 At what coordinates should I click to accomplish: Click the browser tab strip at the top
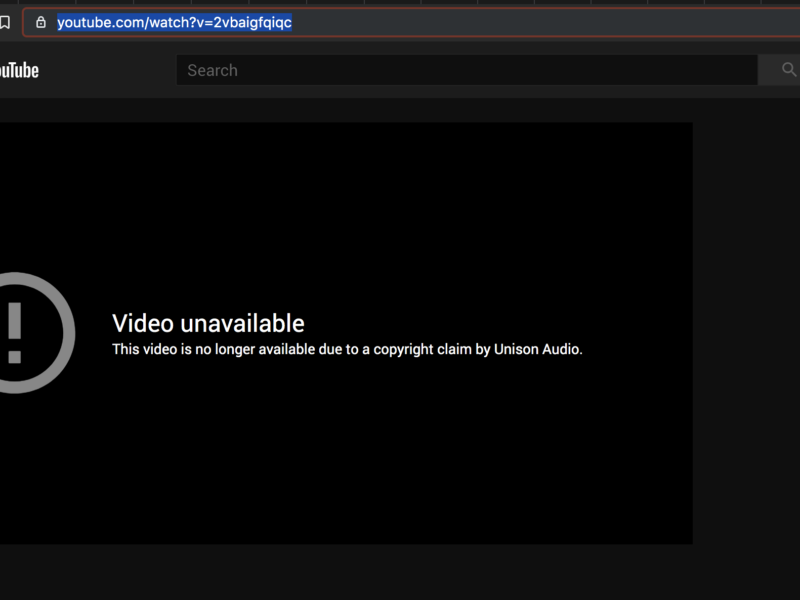[x=400, y=2]
